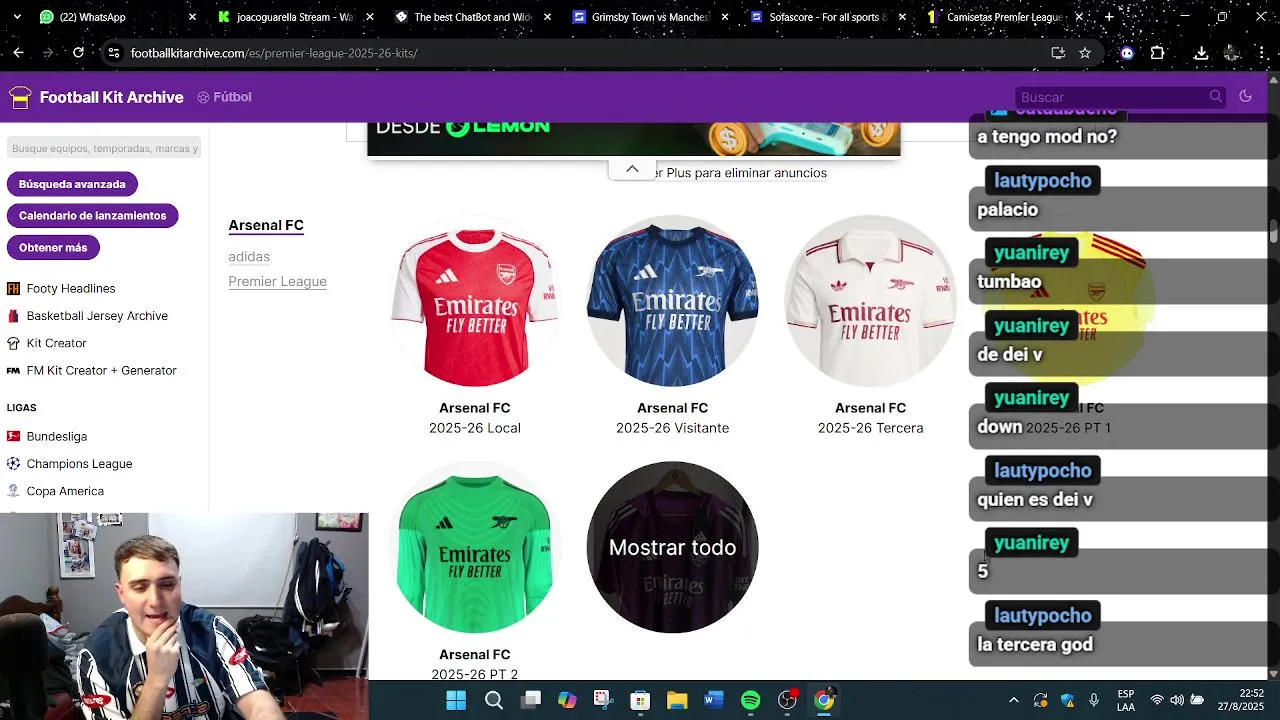
Task: View site information icon in address bar
Action: (114, 53)
